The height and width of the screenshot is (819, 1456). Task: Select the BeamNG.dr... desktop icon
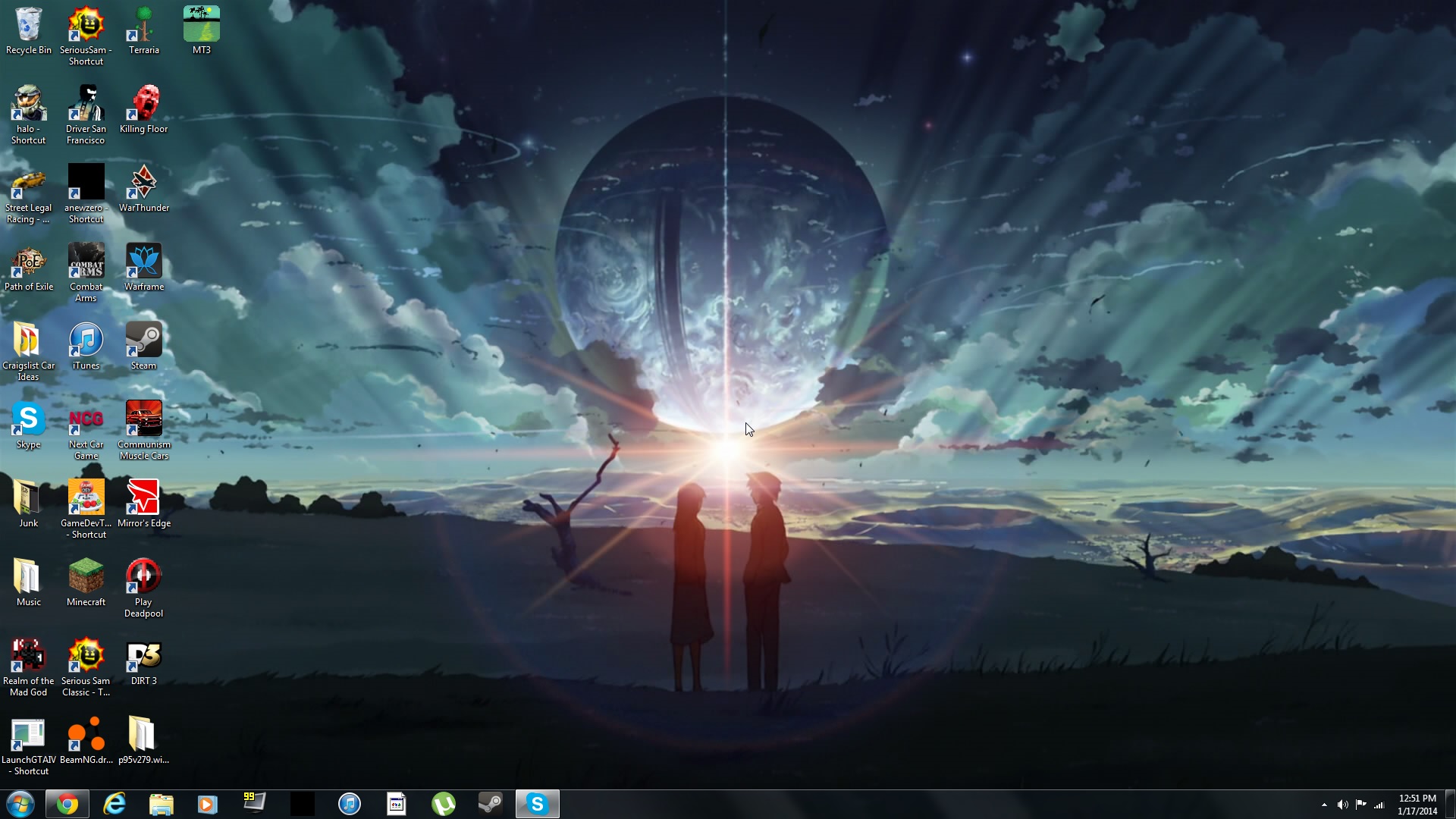coord(86,741)
